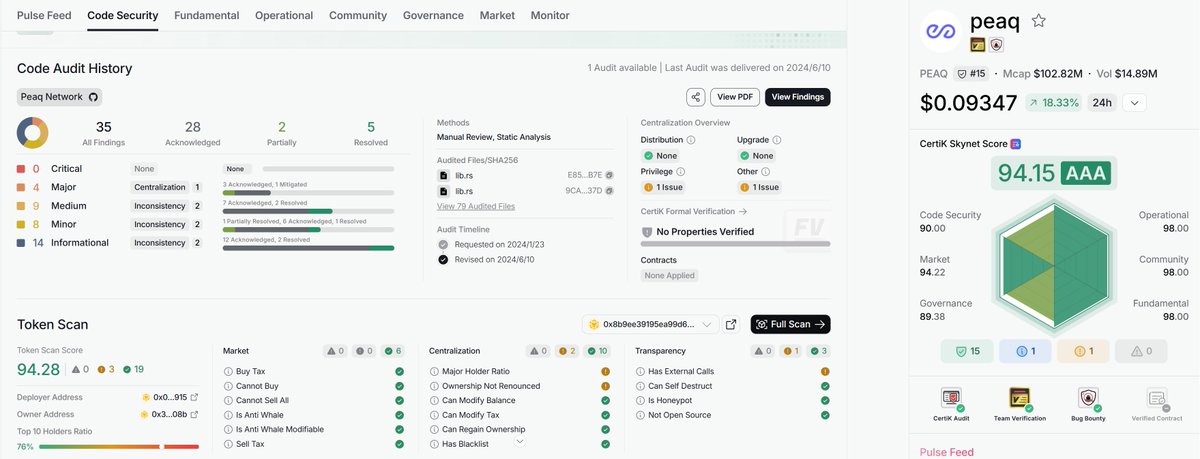Click the Skynet Score badge icon

1016,144
